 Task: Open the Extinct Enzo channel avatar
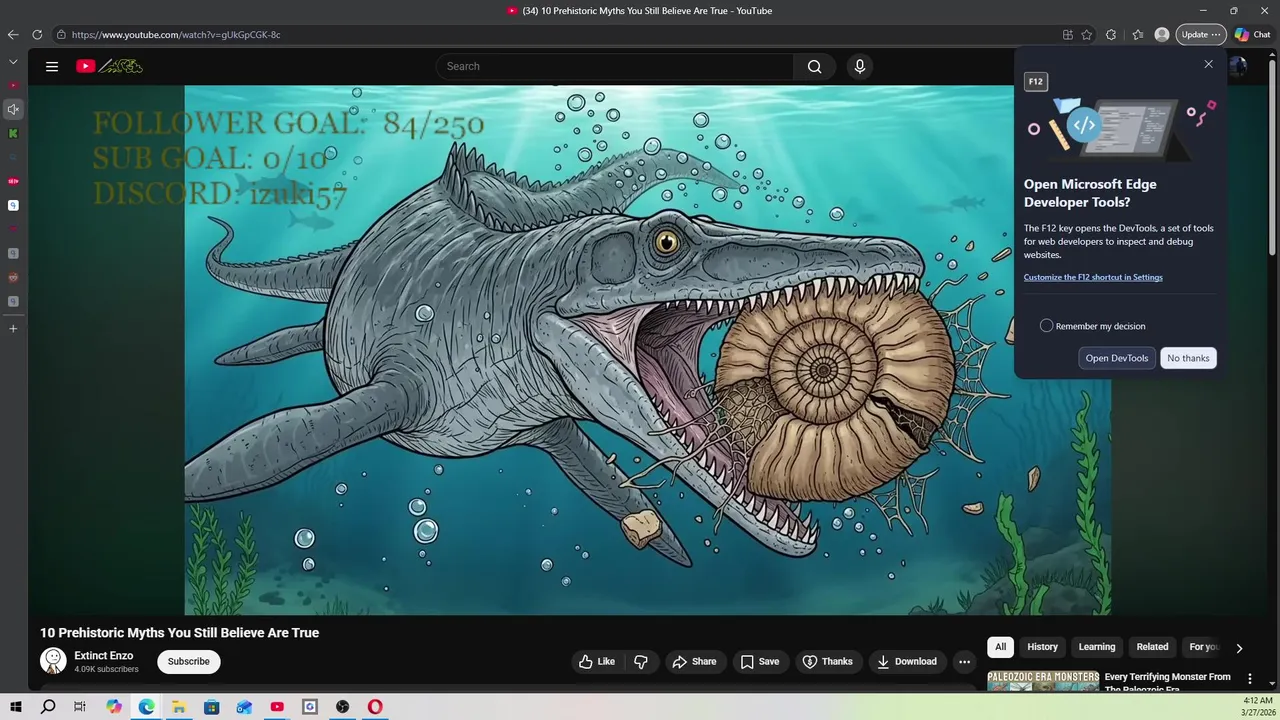click(53, 661)
